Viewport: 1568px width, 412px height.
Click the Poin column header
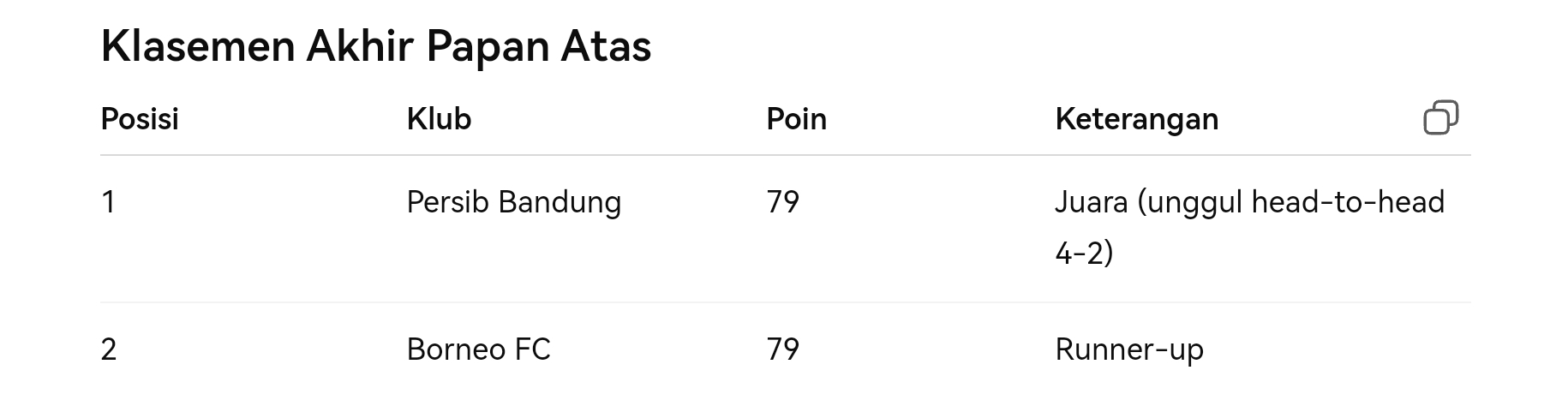(796, 119)
